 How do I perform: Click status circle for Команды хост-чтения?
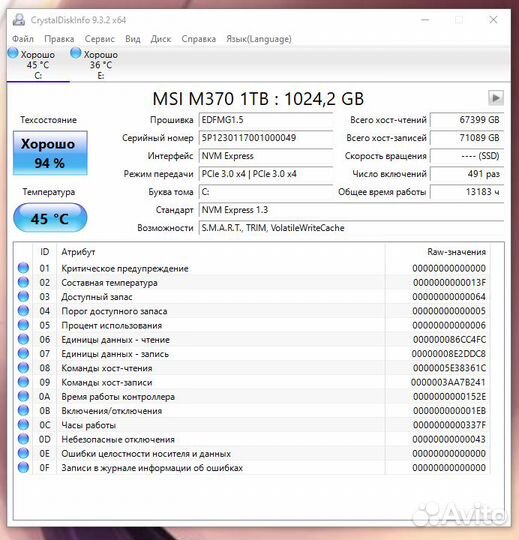23,367
